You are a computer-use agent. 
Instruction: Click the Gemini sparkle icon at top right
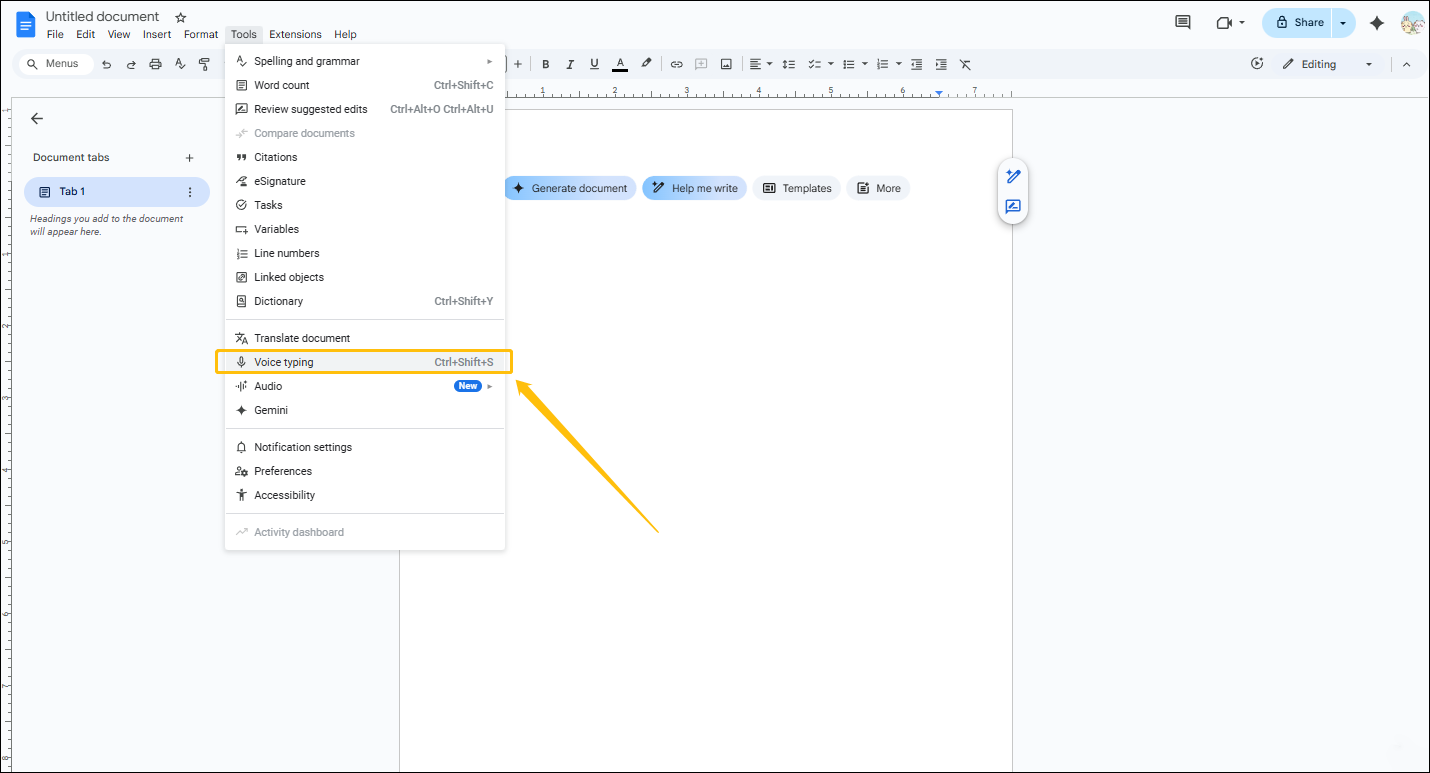click(1377, 22)
